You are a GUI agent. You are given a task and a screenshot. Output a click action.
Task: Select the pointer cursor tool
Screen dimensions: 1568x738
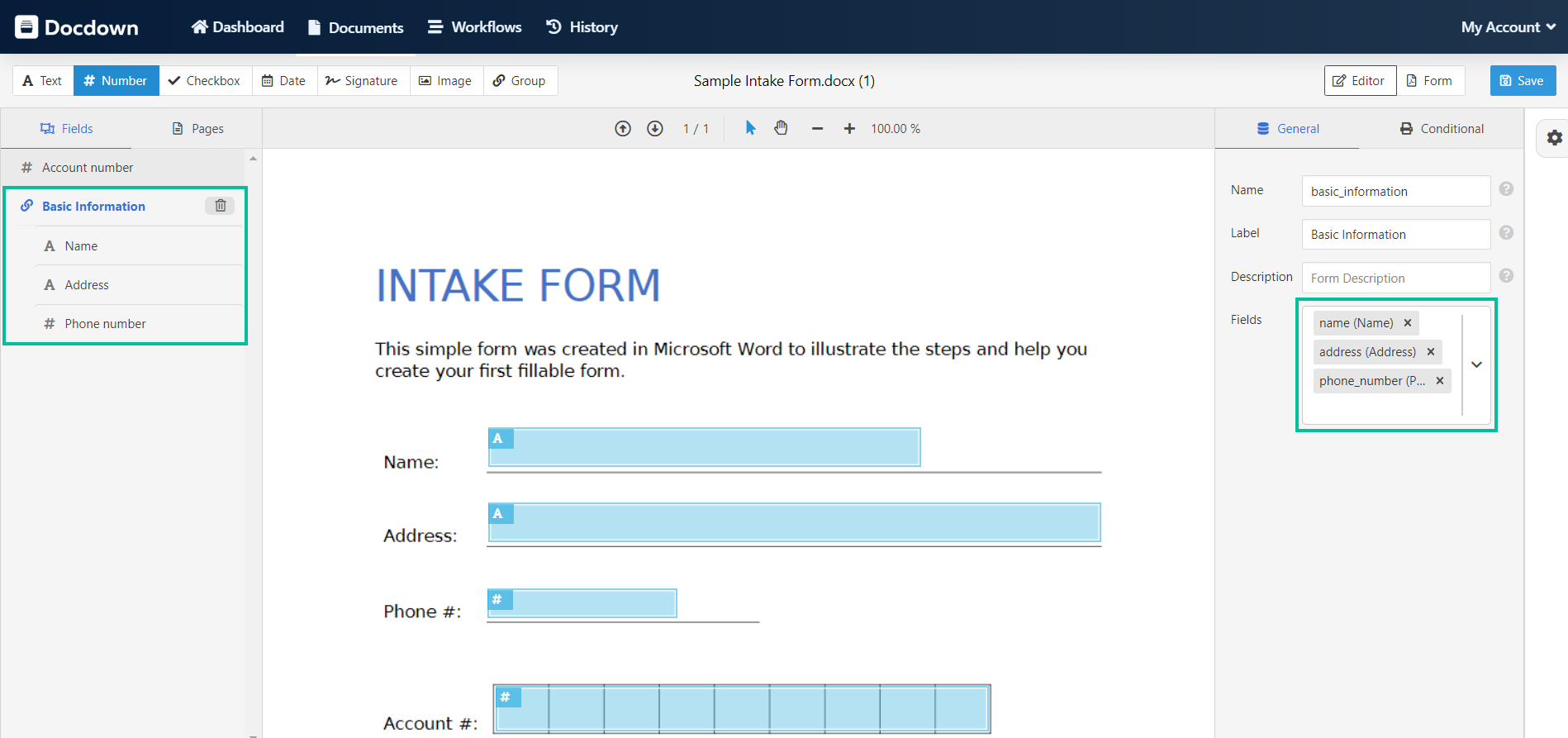pyautogui.click(x=750, y=128)
